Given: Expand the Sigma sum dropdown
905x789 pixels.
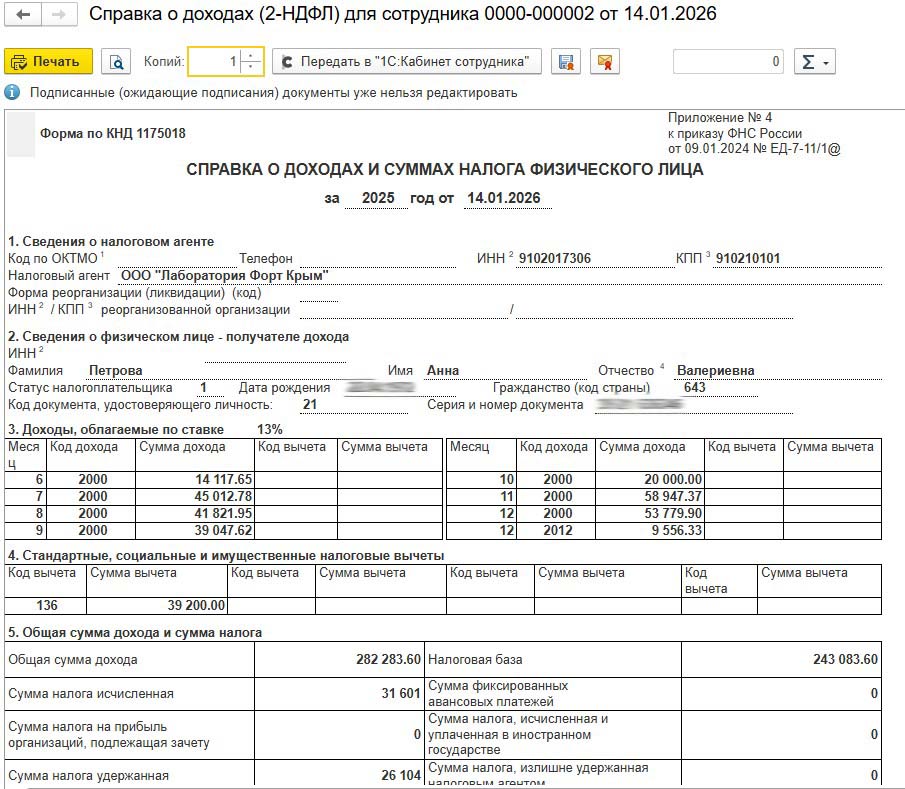Looking at the screenshot, I should coord(814,62).
